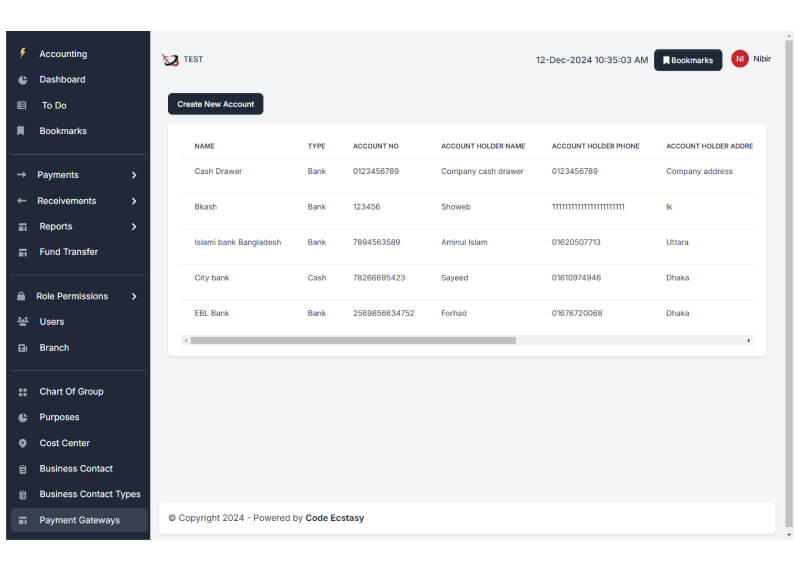Expand the Reports menu chevron
The width and height of the screenshot is (800, 570).
pyautogui.click(x=134, y=227)
